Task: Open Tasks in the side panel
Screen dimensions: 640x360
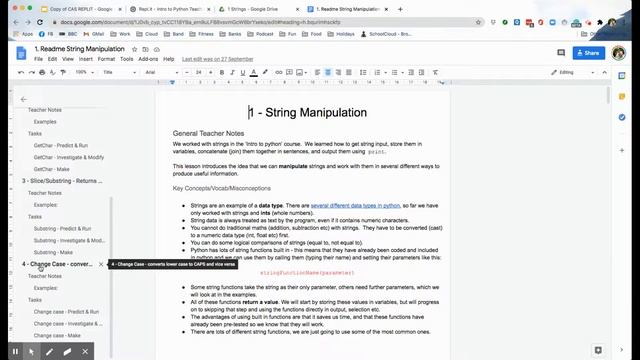Action: coord(622,117)
